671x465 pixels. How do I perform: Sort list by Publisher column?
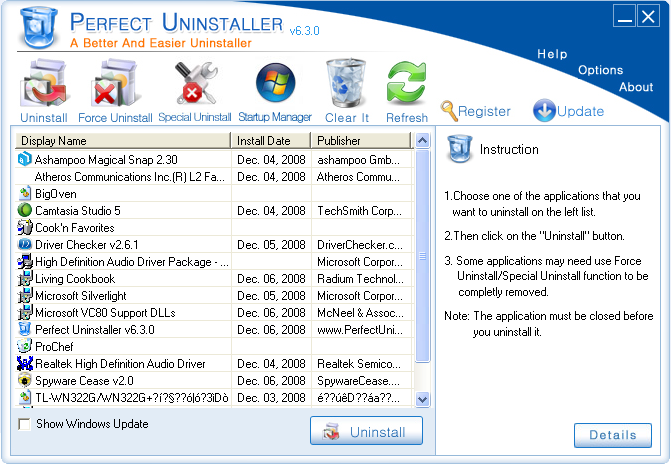361,141
